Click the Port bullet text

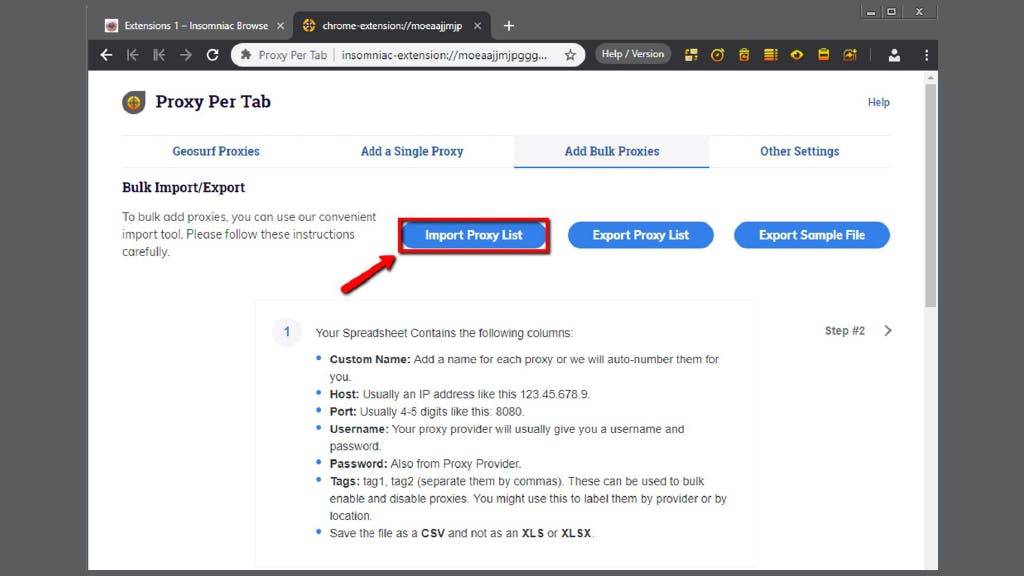pyautogui.click(x=426, y=412)
